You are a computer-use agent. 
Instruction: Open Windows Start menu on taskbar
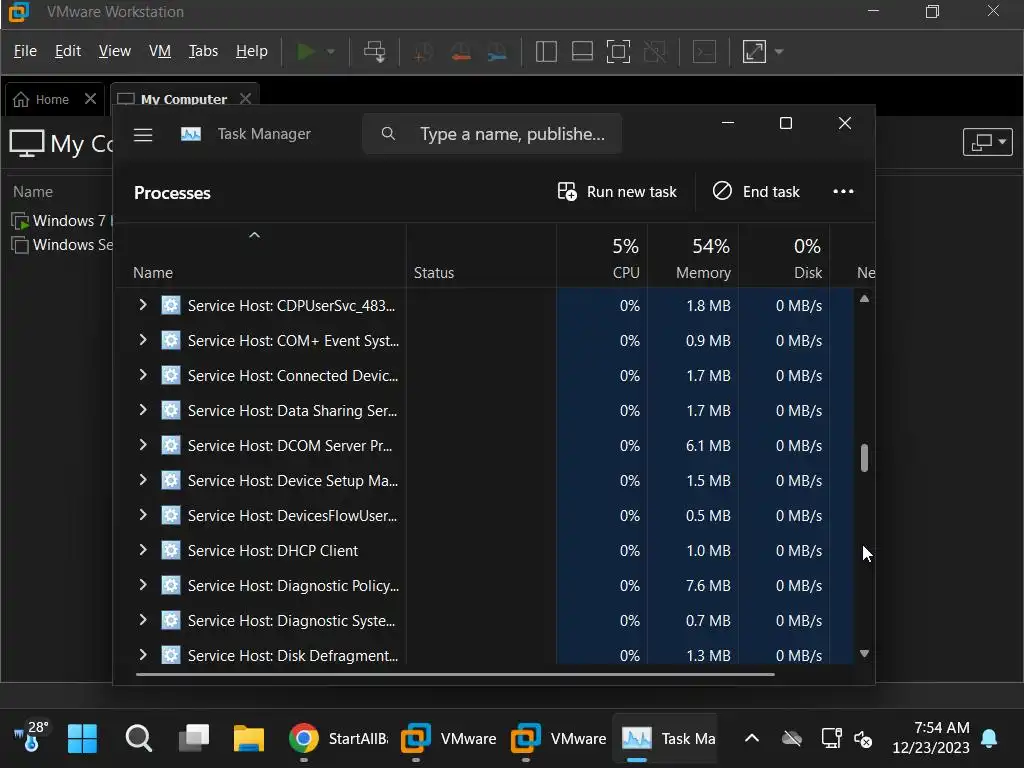[x=82, y=739]
